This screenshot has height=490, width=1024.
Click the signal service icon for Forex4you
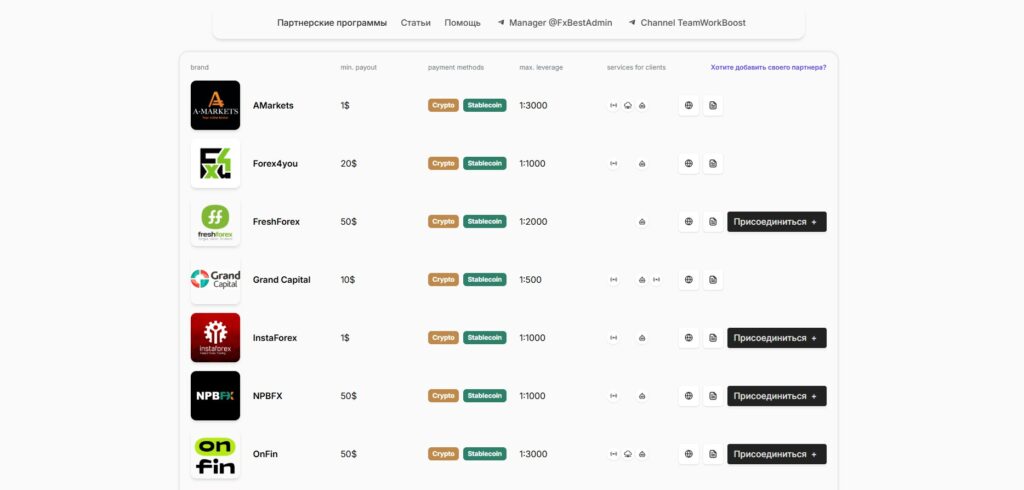pyautogui.click(x=613, y=163)
